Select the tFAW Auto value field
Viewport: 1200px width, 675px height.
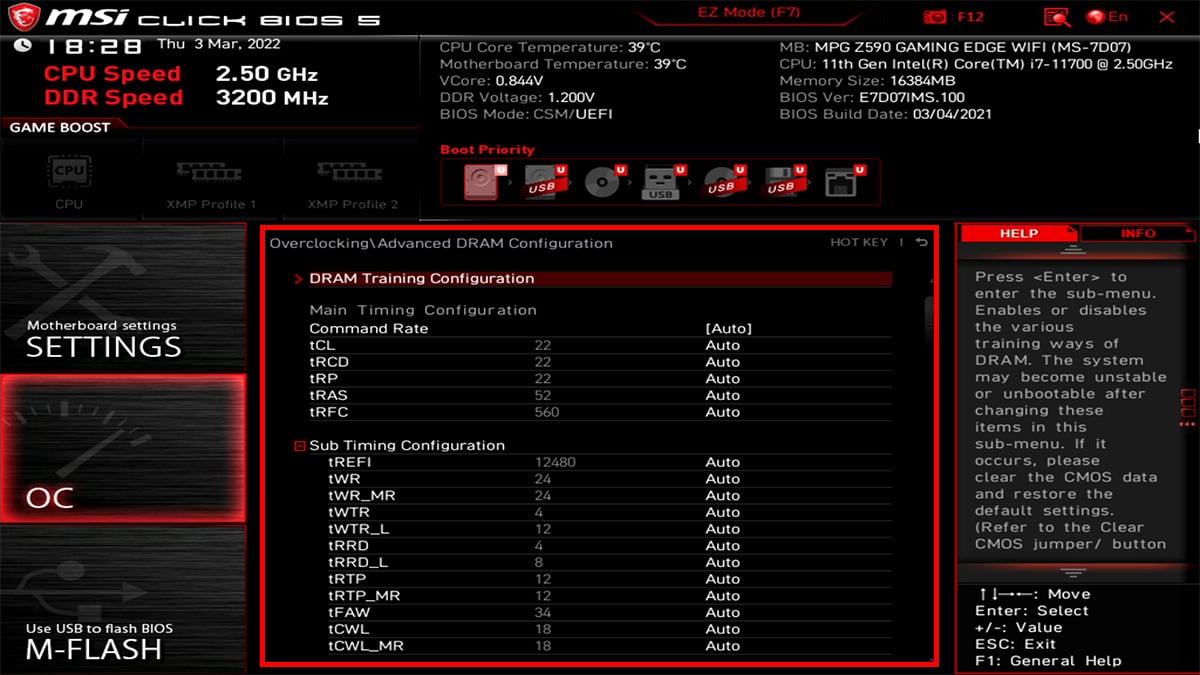coord(723,613)
